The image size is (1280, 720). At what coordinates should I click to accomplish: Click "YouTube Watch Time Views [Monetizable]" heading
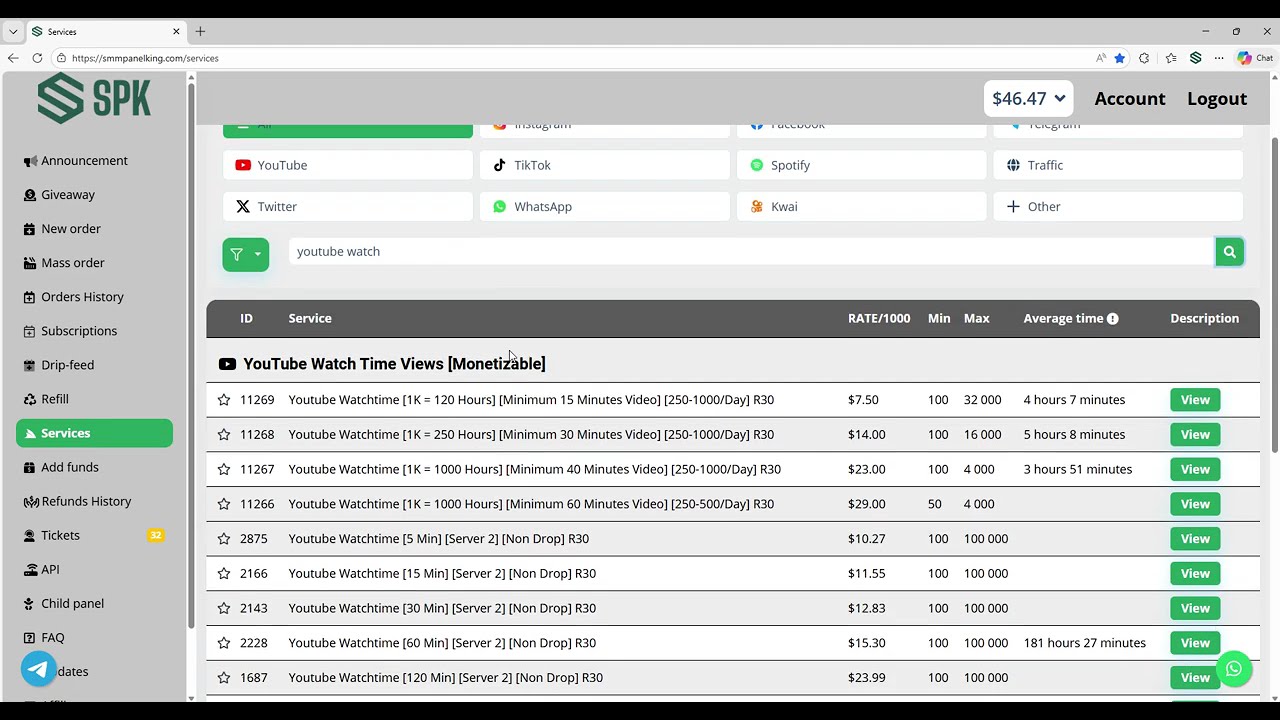(x=394, y=364)
